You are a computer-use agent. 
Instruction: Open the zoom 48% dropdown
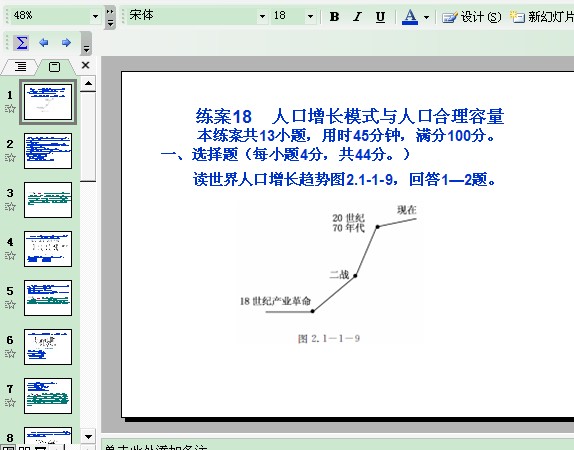[95, 16]
